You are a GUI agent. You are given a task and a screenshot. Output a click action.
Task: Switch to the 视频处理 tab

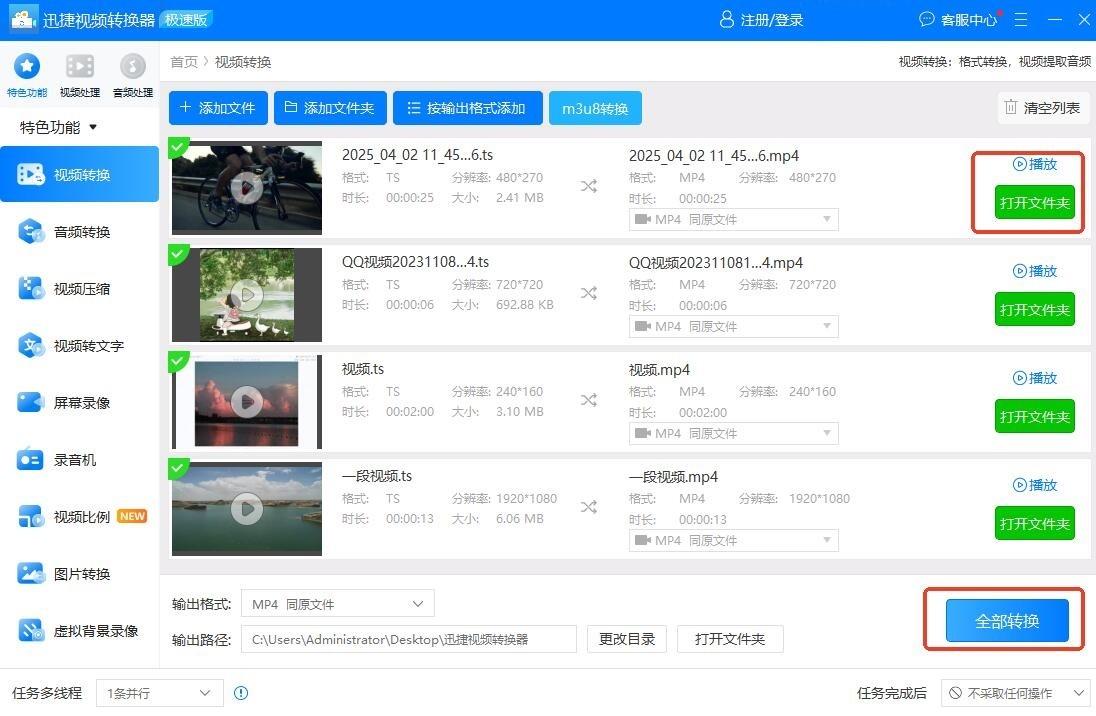click(79, 73)
